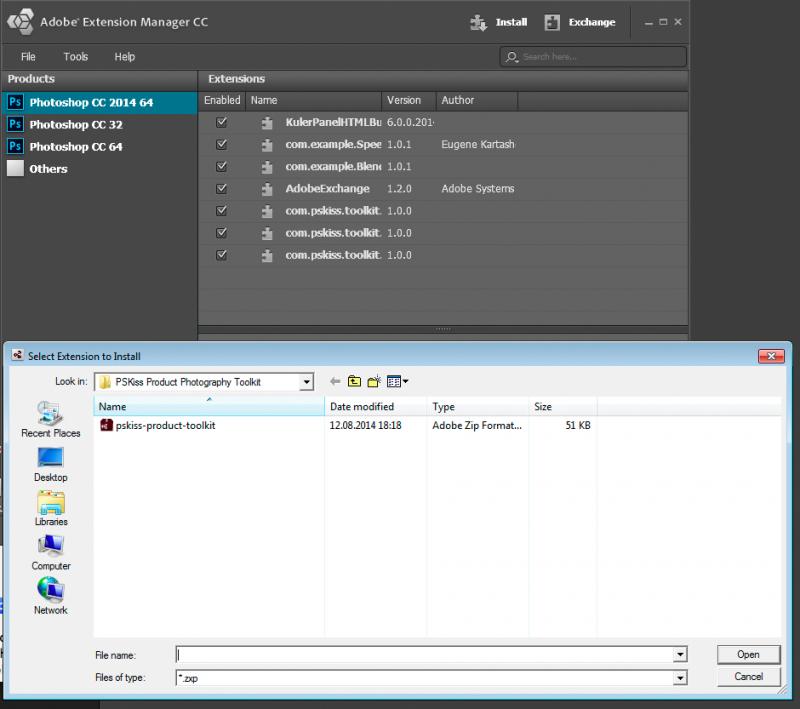This screenshot has width=800, height=709.
Task: Disable the KulerPanelHTMLBu extension checkbox
Action: [221, 122]
